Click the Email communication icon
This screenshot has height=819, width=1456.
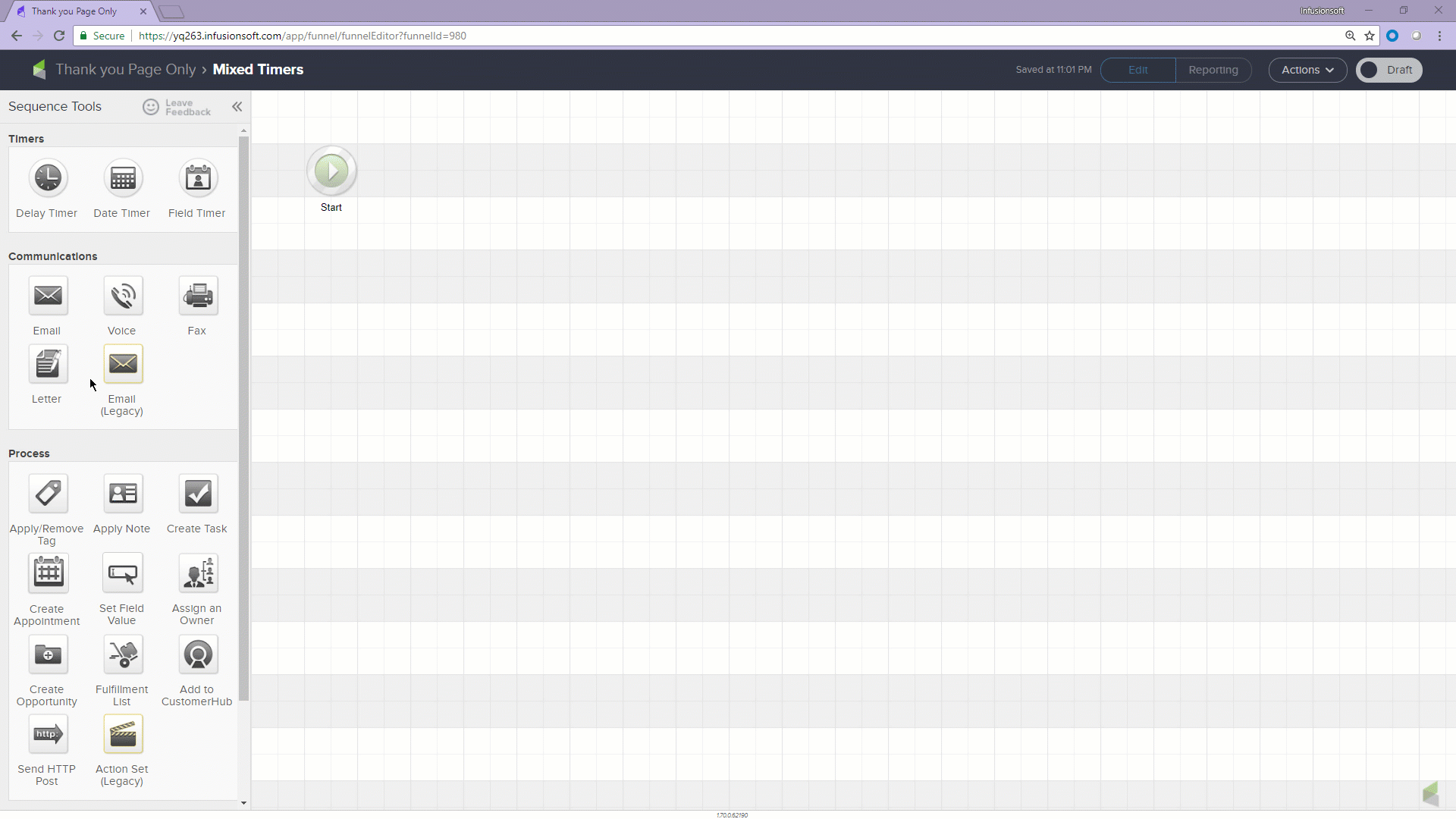coord(48,296)
